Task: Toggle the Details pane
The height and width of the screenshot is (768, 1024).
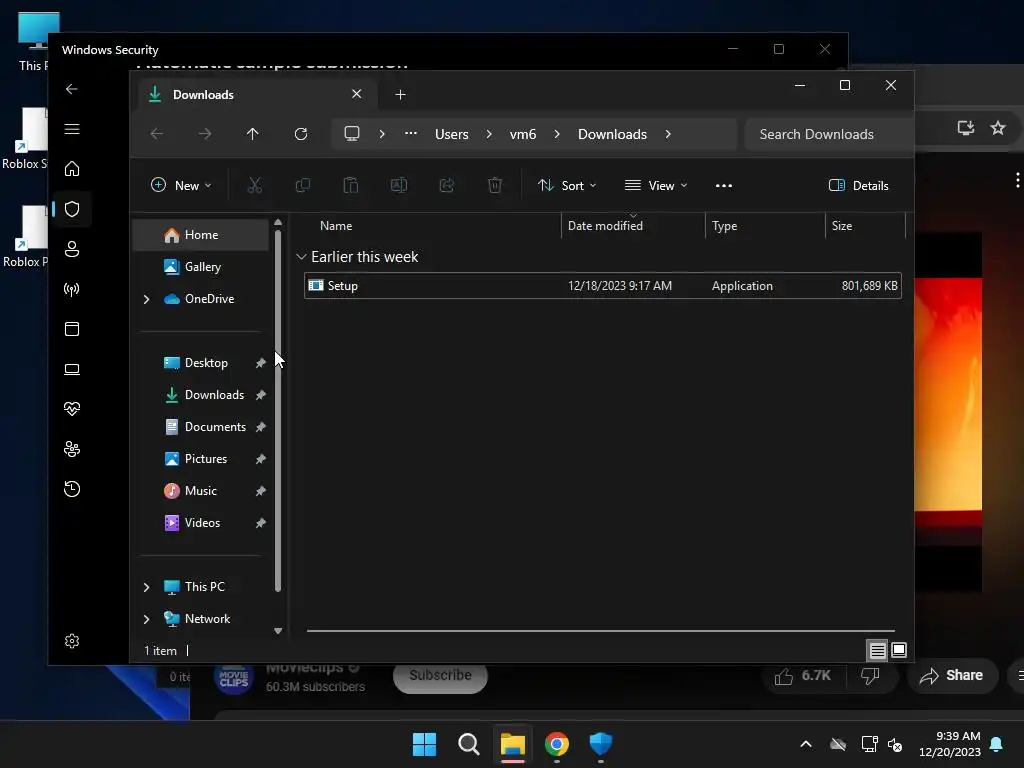Action: point(858,185)
